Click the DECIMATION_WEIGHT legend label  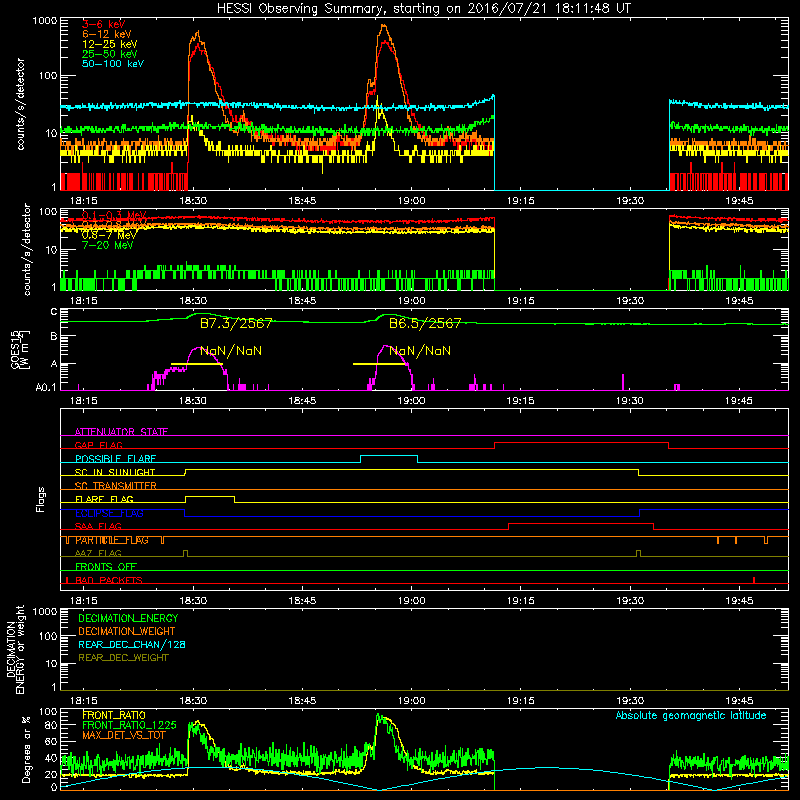[x=127, y=631]
